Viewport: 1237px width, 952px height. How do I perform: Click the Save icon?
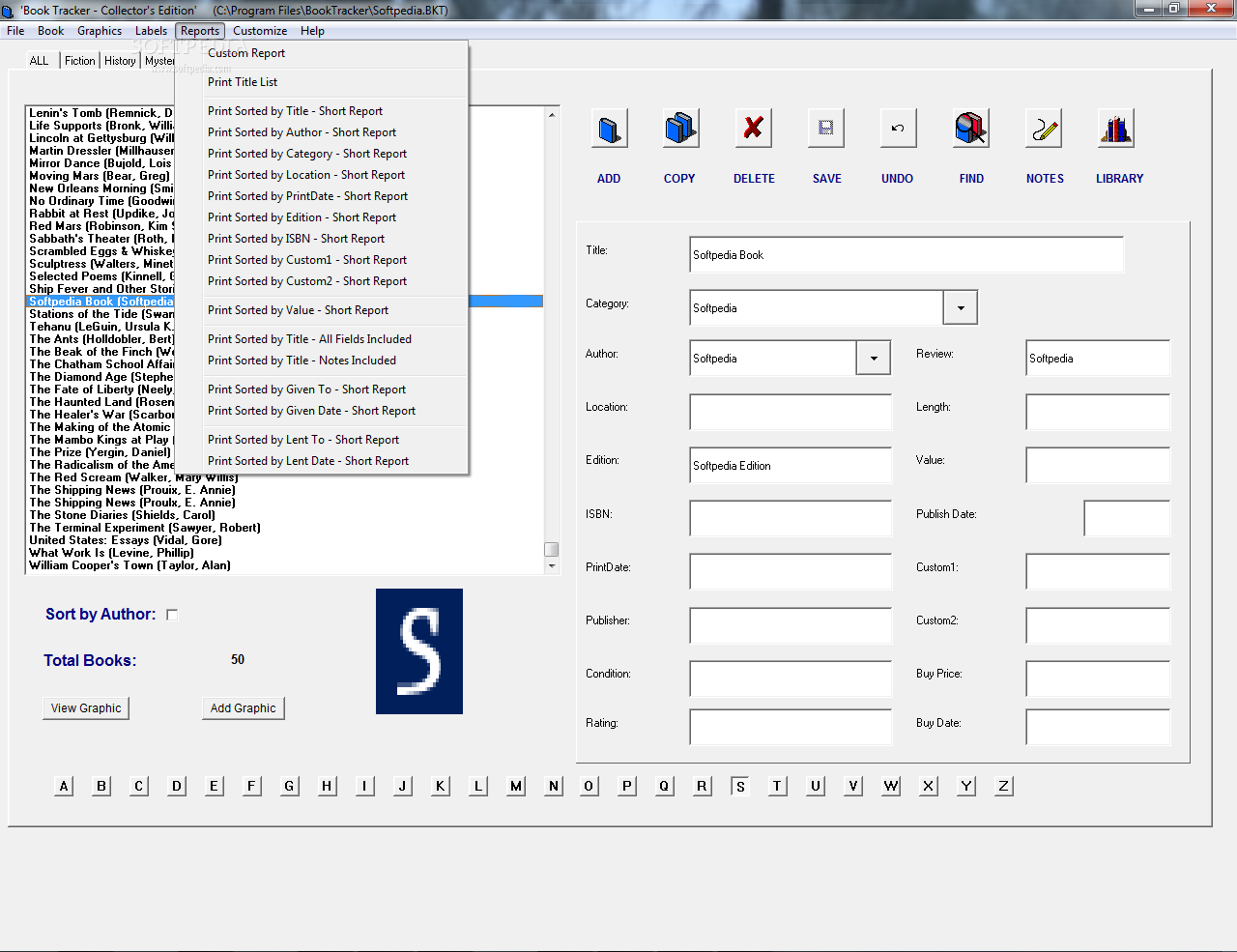pyautogui.click(x=826, y=129)
